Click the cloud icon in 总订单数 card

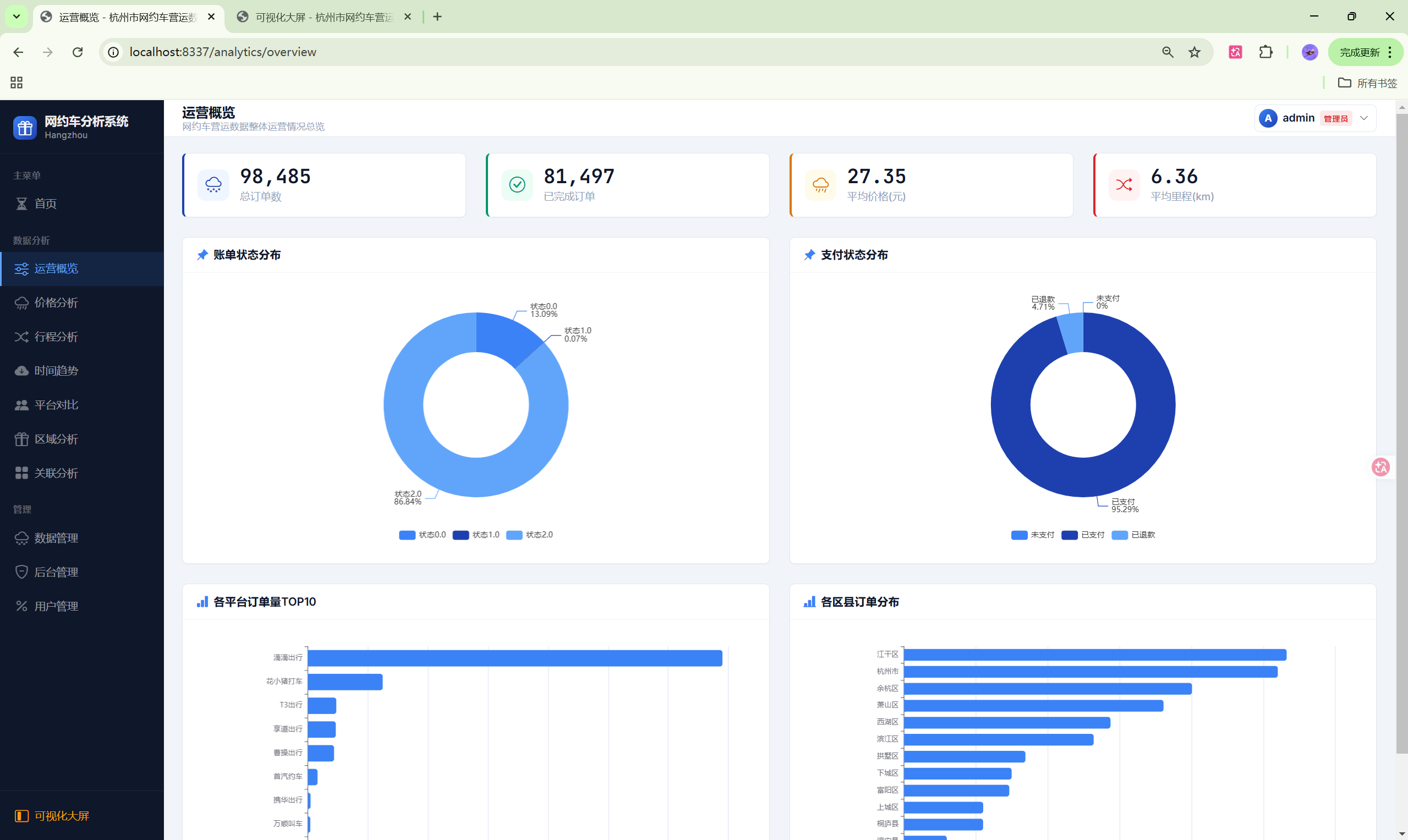point(213,184)
